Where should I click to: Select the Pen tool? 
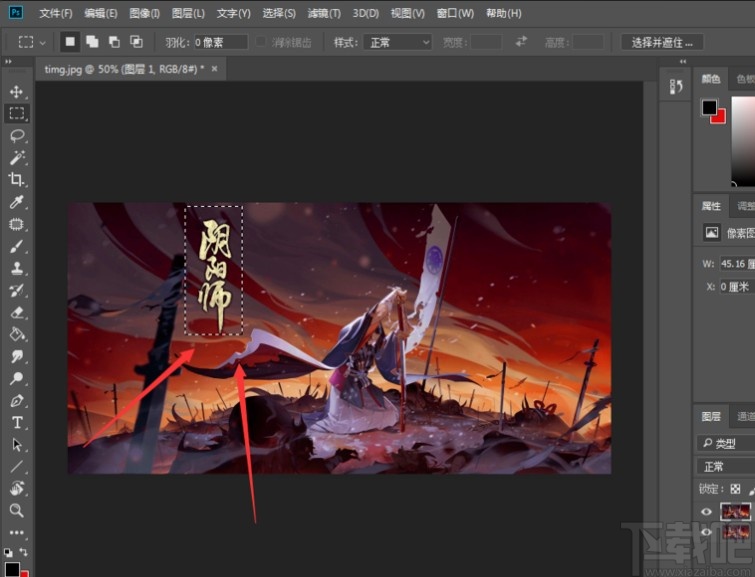tap(17, 401)
